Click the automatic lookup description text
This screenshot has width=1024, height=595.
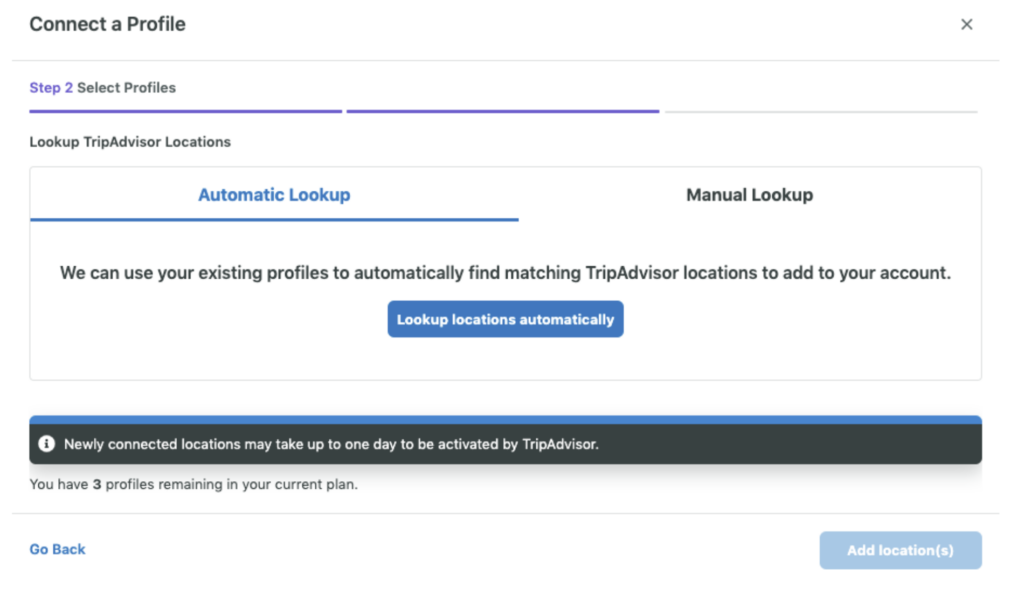505,272
